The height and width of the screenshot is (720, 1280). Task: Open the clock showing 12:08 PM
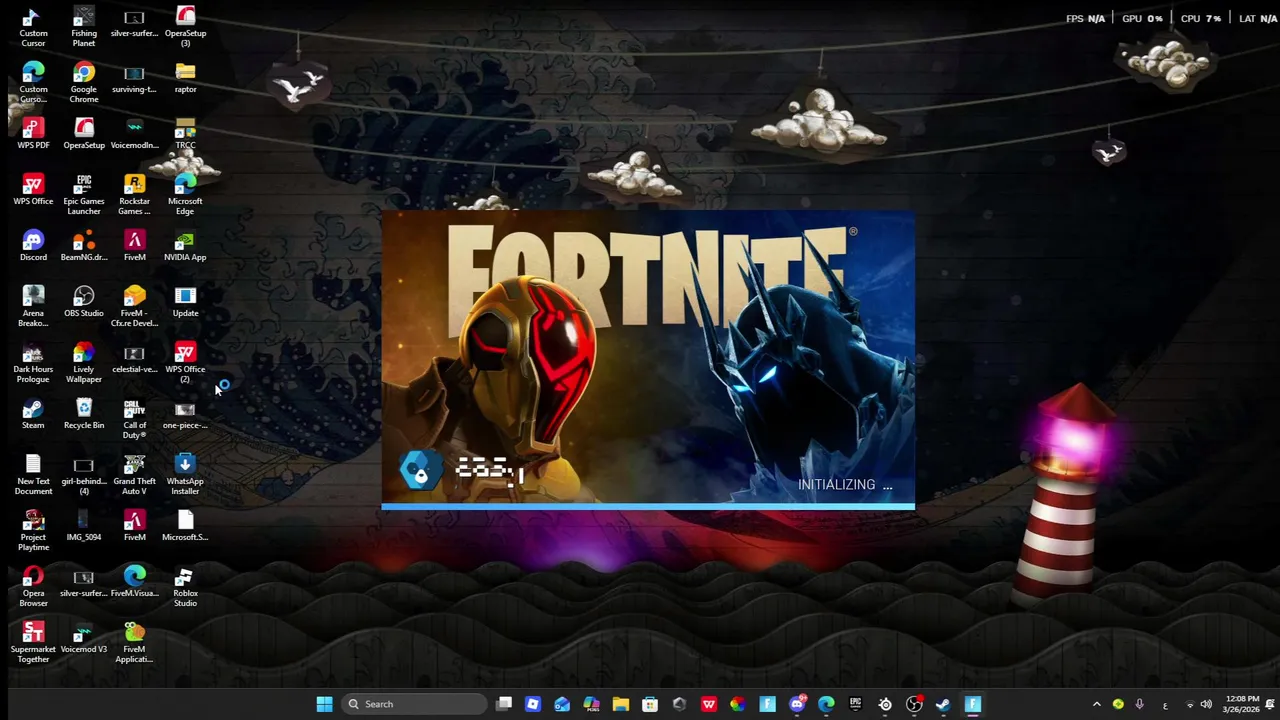1243,704
